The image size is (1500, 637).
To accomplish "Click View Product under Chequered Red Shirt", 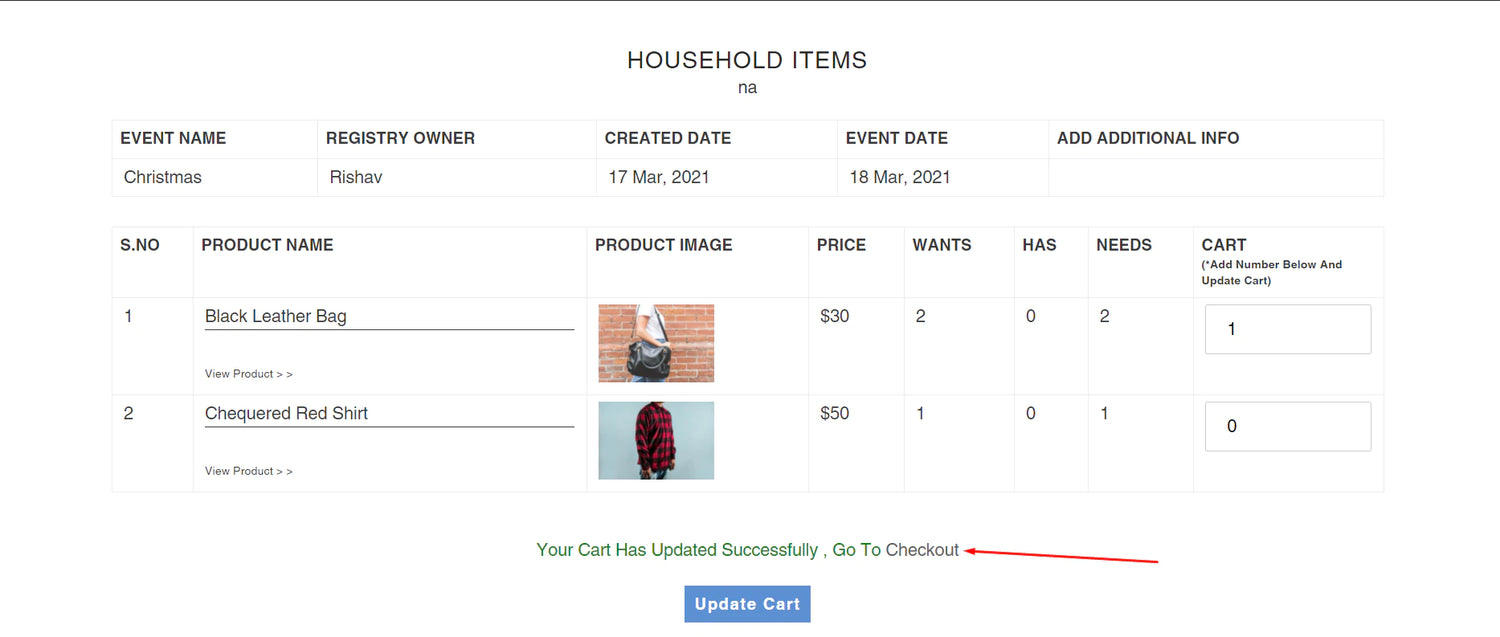I will [x=249, y=471].
